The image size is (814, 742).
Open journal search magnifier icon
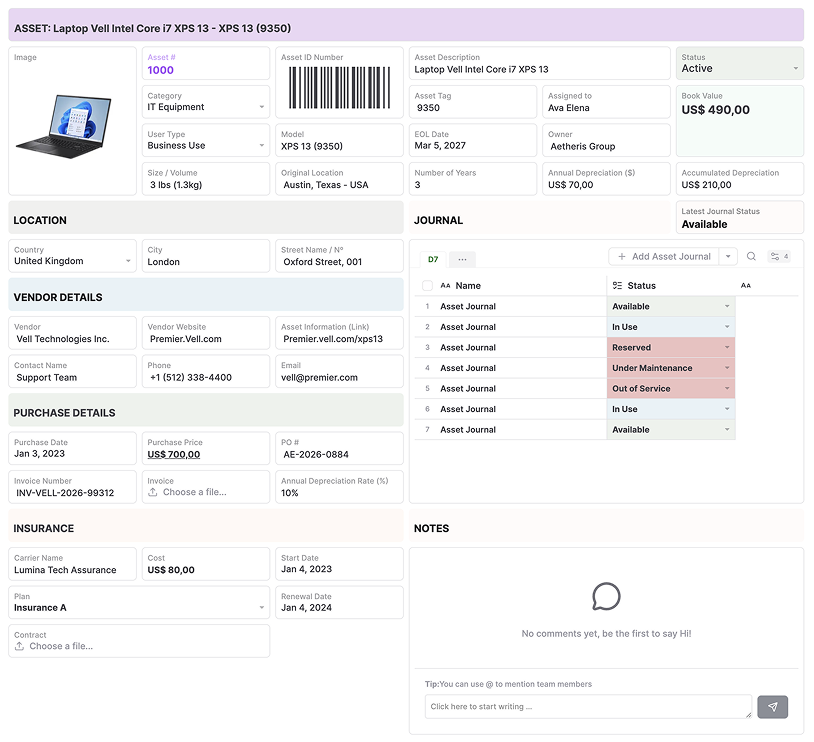coord(751,257)
